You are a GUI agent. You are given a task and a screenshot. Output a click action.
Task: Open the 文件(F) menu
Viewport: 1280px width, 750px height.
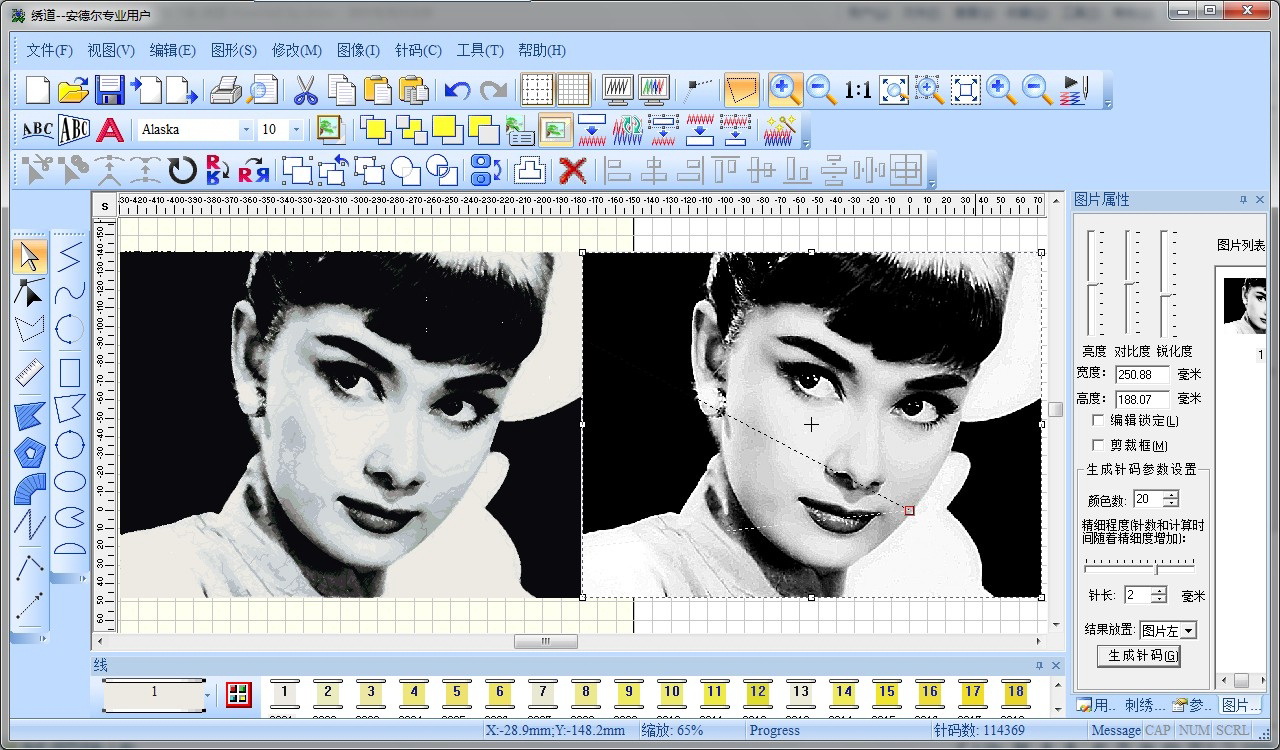[49, 50]
